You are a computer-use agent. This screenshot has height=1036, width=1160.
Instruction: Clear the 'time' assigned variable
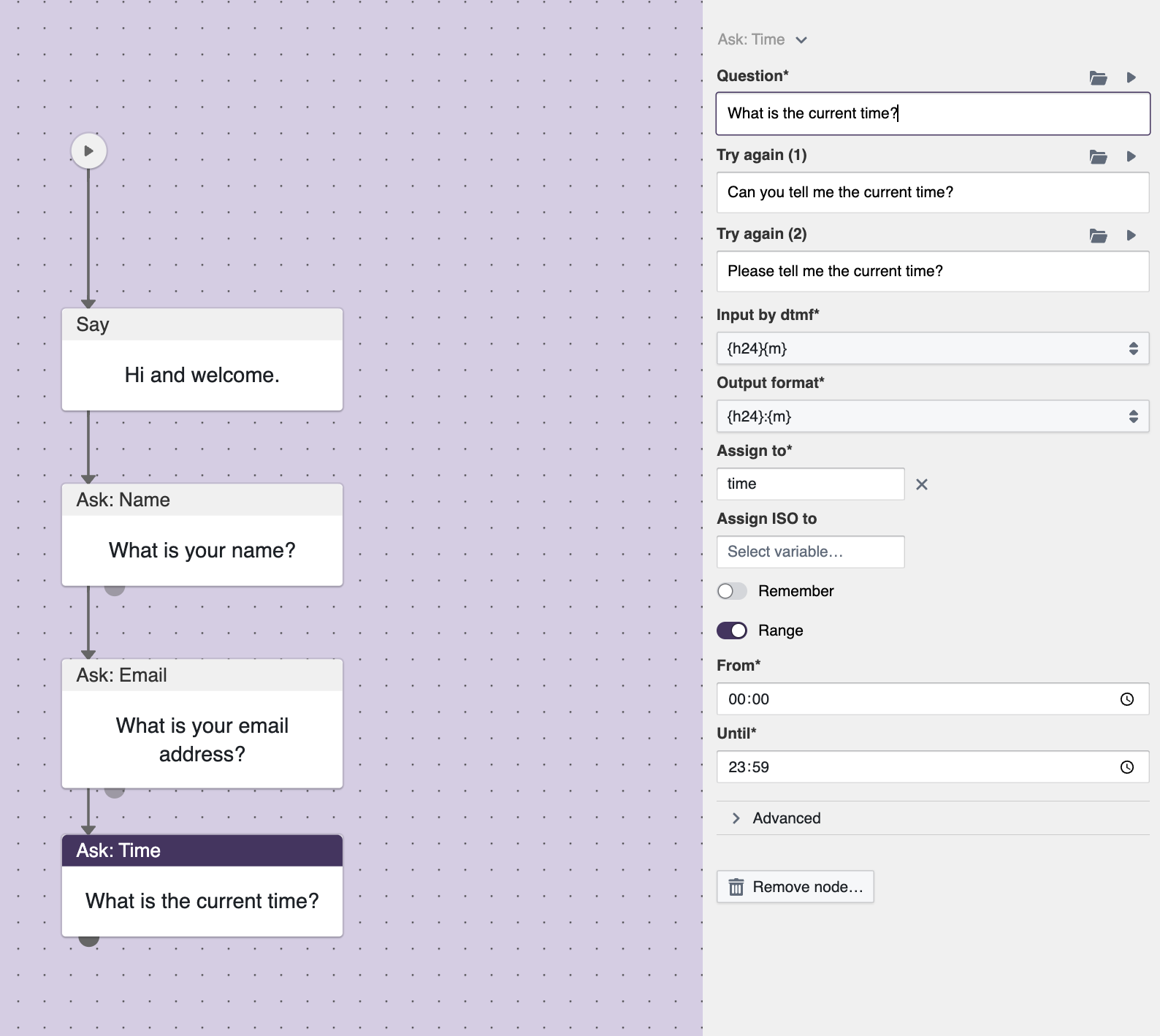point(921,484)
